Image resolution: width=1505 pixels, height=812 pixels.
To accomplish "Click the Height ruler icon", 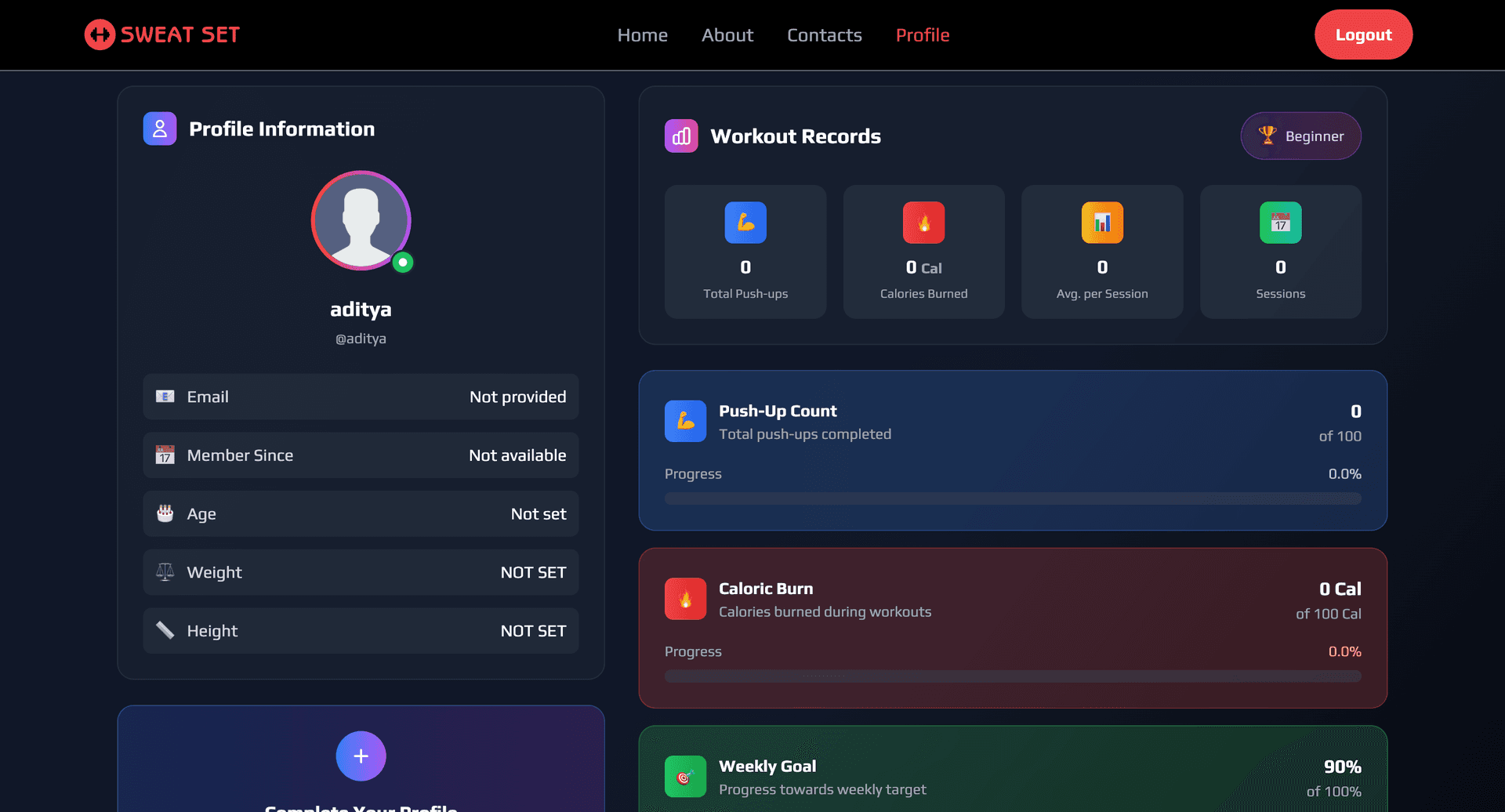I will click(x=165, y=630).
